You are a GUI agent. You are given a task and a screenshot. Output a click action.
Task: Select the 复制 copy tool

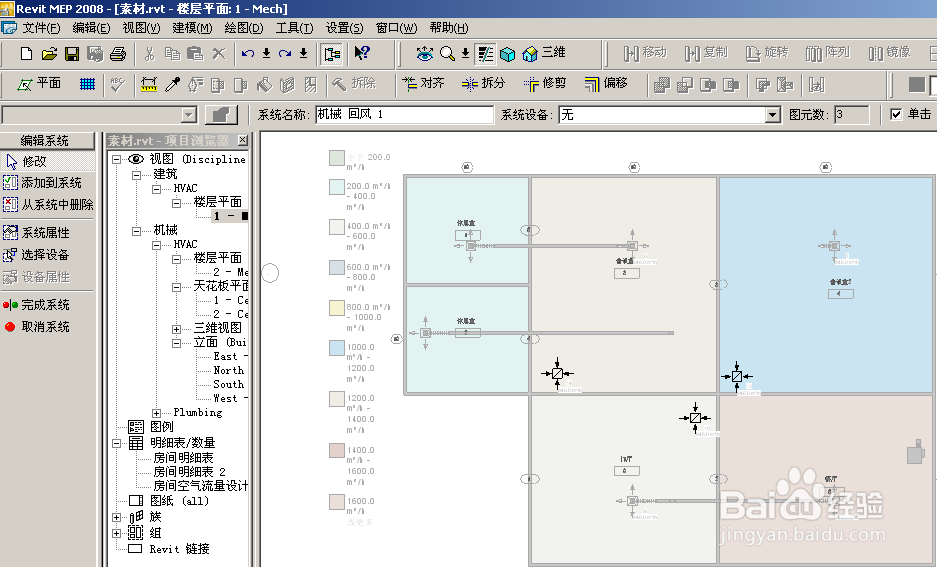tap(706, 53)
